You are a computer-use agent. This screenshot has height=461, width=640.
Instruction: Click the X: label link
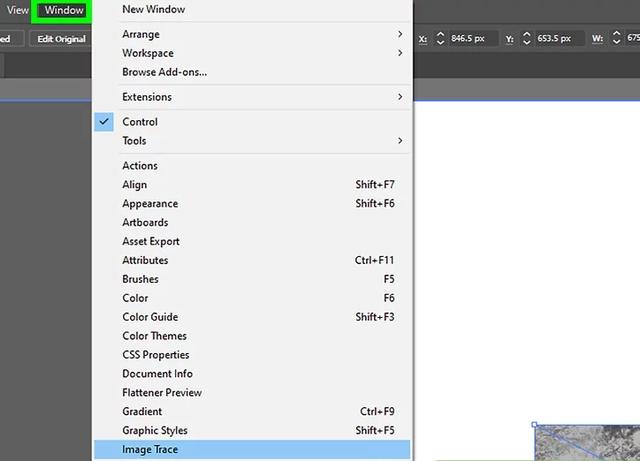click(423, 39)
